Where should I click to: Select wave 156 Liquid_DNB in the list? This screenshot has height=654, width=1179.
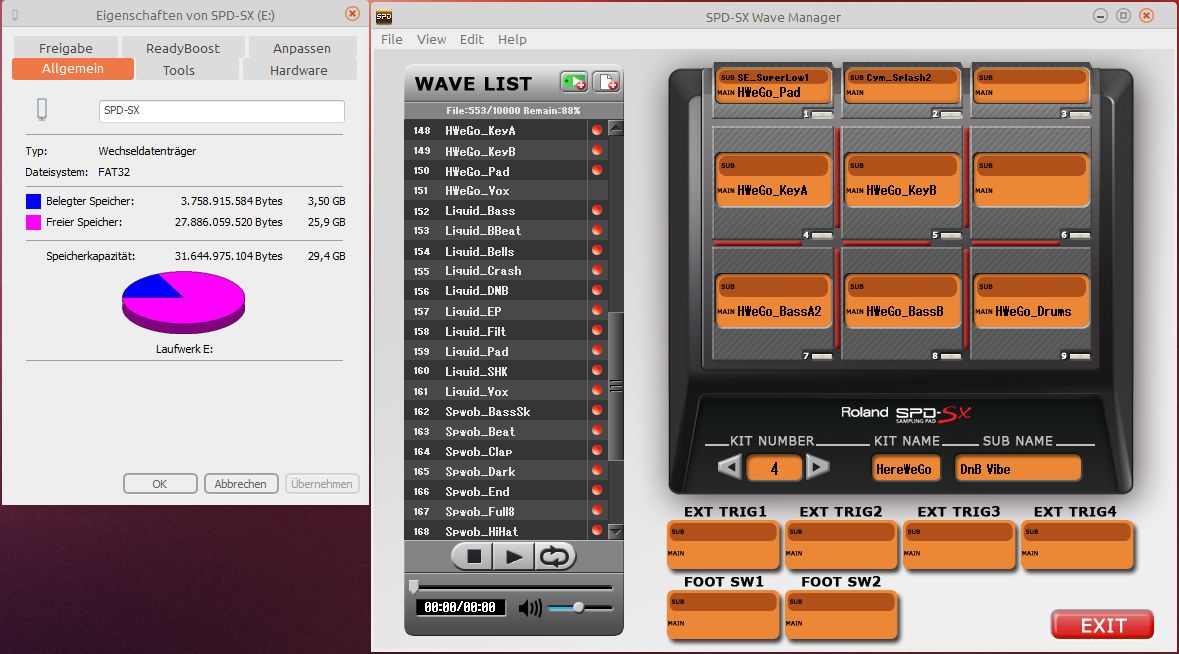(x=506, y=291)
